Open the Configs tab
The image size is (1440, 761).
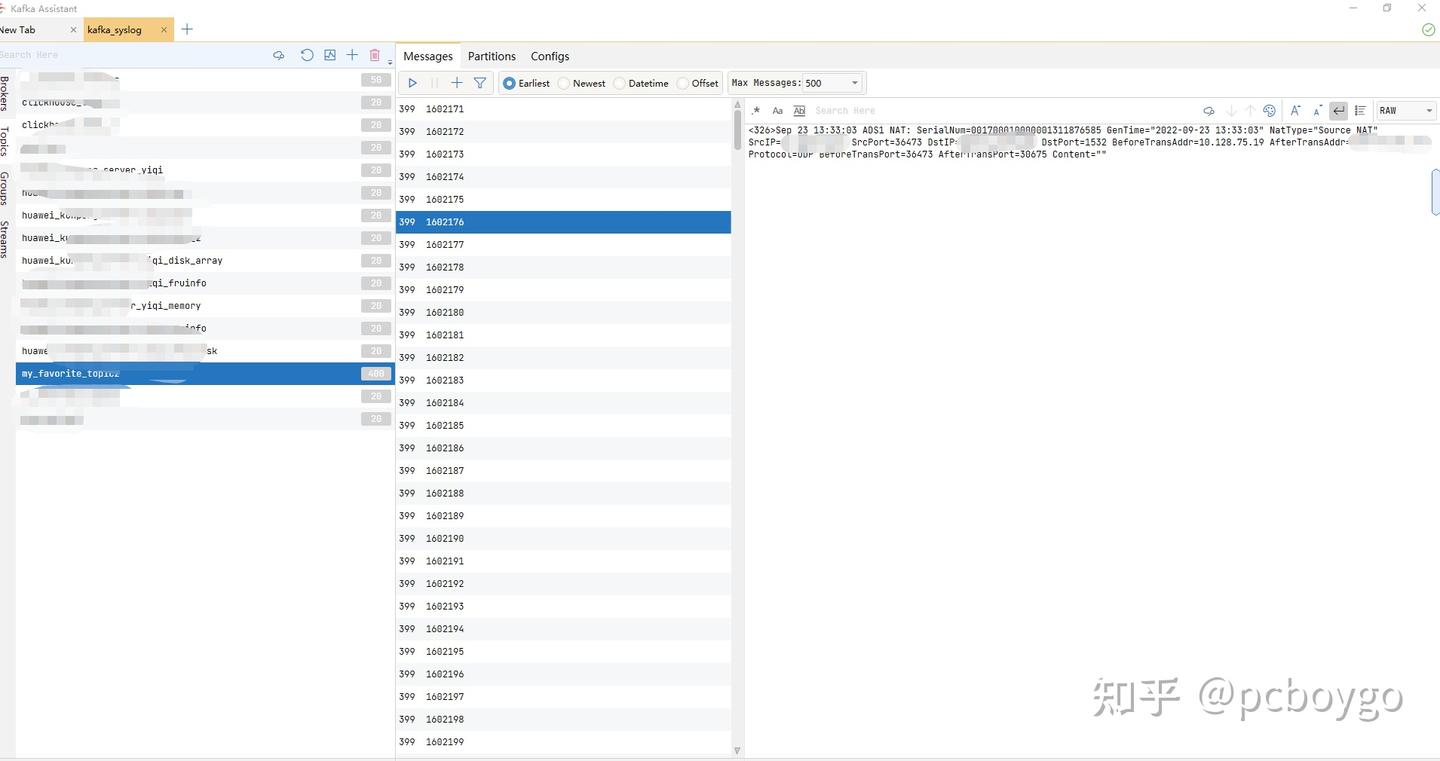click(x=549, y=56)
